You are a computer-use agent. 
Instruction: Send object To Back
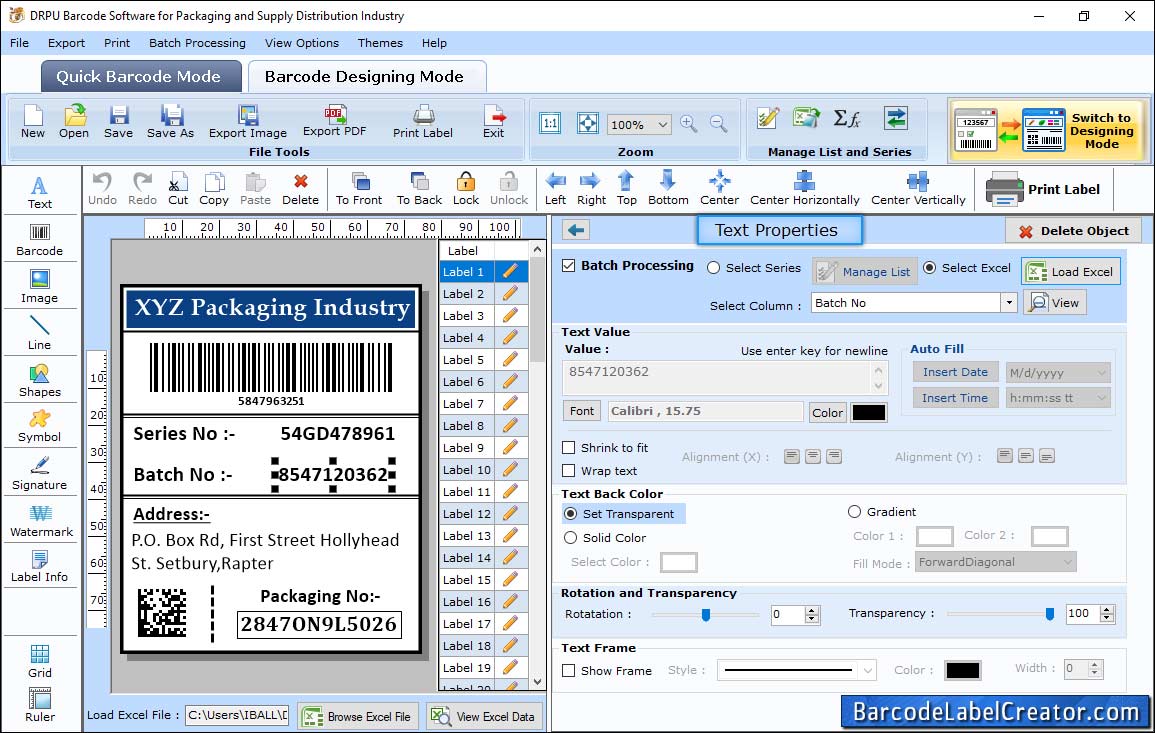click(x=419, y=189)
